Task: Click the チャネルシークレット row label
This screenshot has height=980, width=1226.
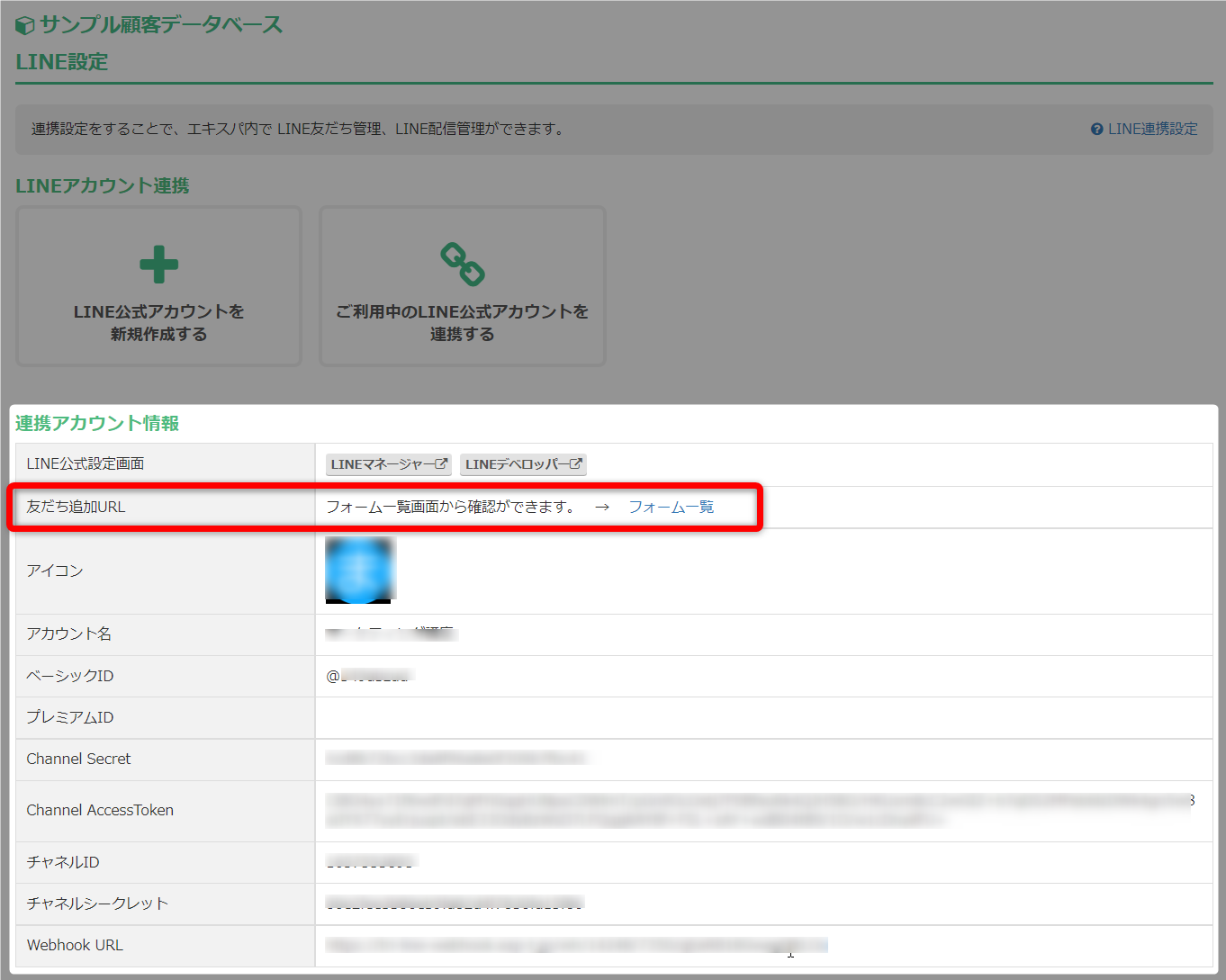Action: point(97,904)
